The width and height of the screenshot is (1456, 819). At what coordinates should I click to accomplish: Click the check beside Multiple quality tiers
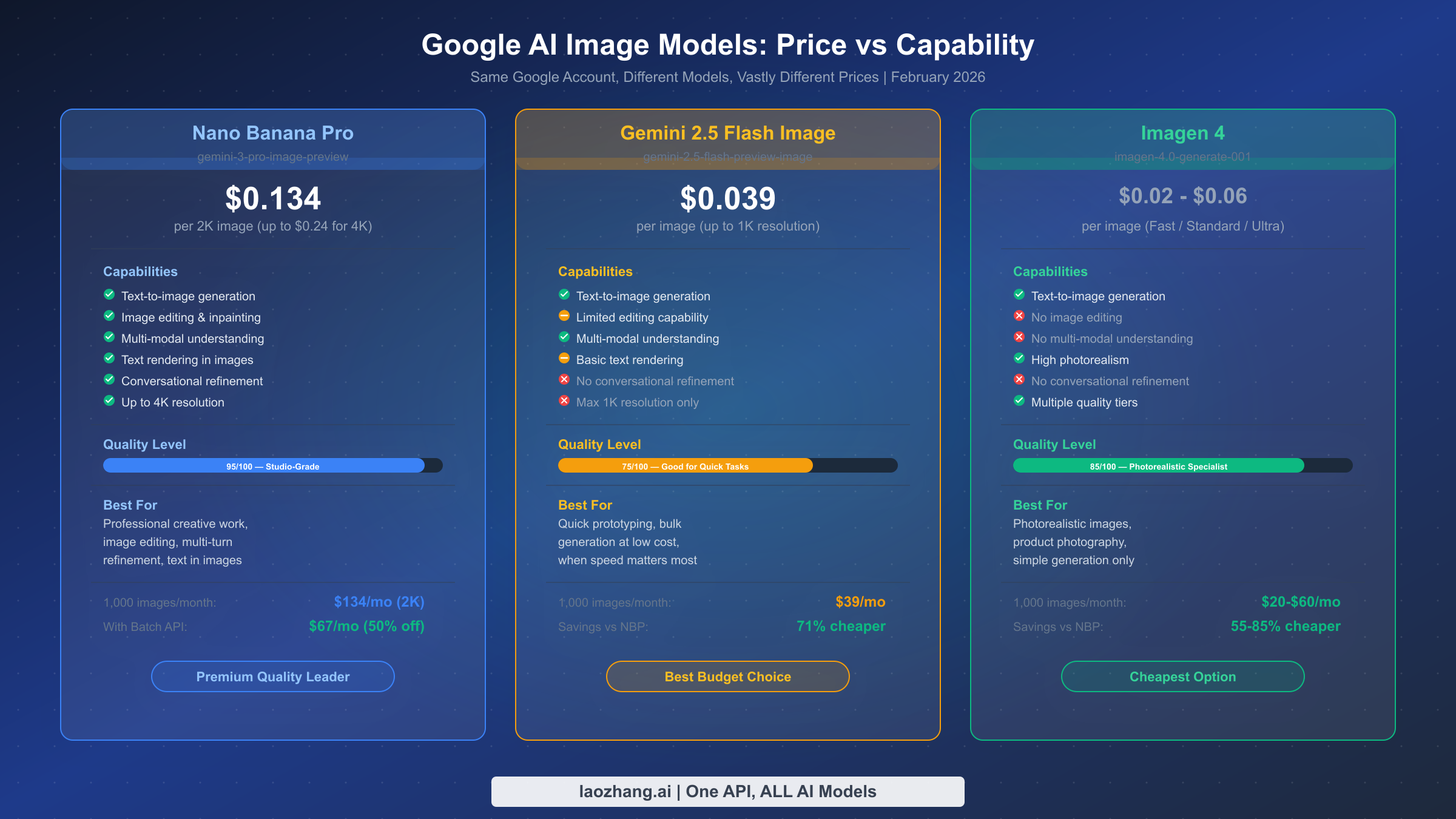(x=1019, y=401)
